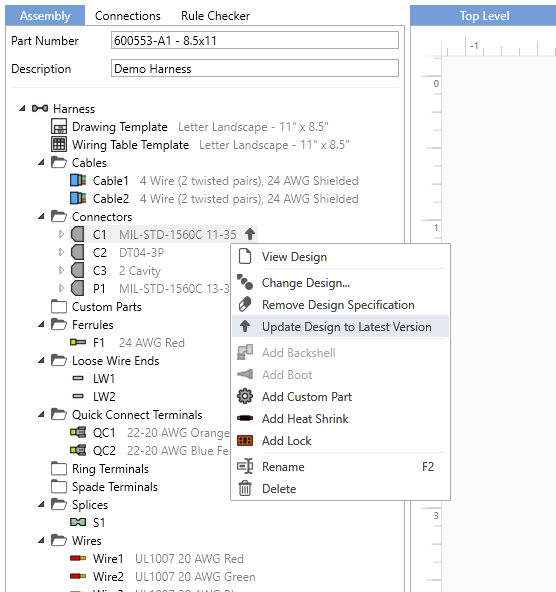
Task: Click the Add Heat Shrink icon
Action: coord(245,418)
